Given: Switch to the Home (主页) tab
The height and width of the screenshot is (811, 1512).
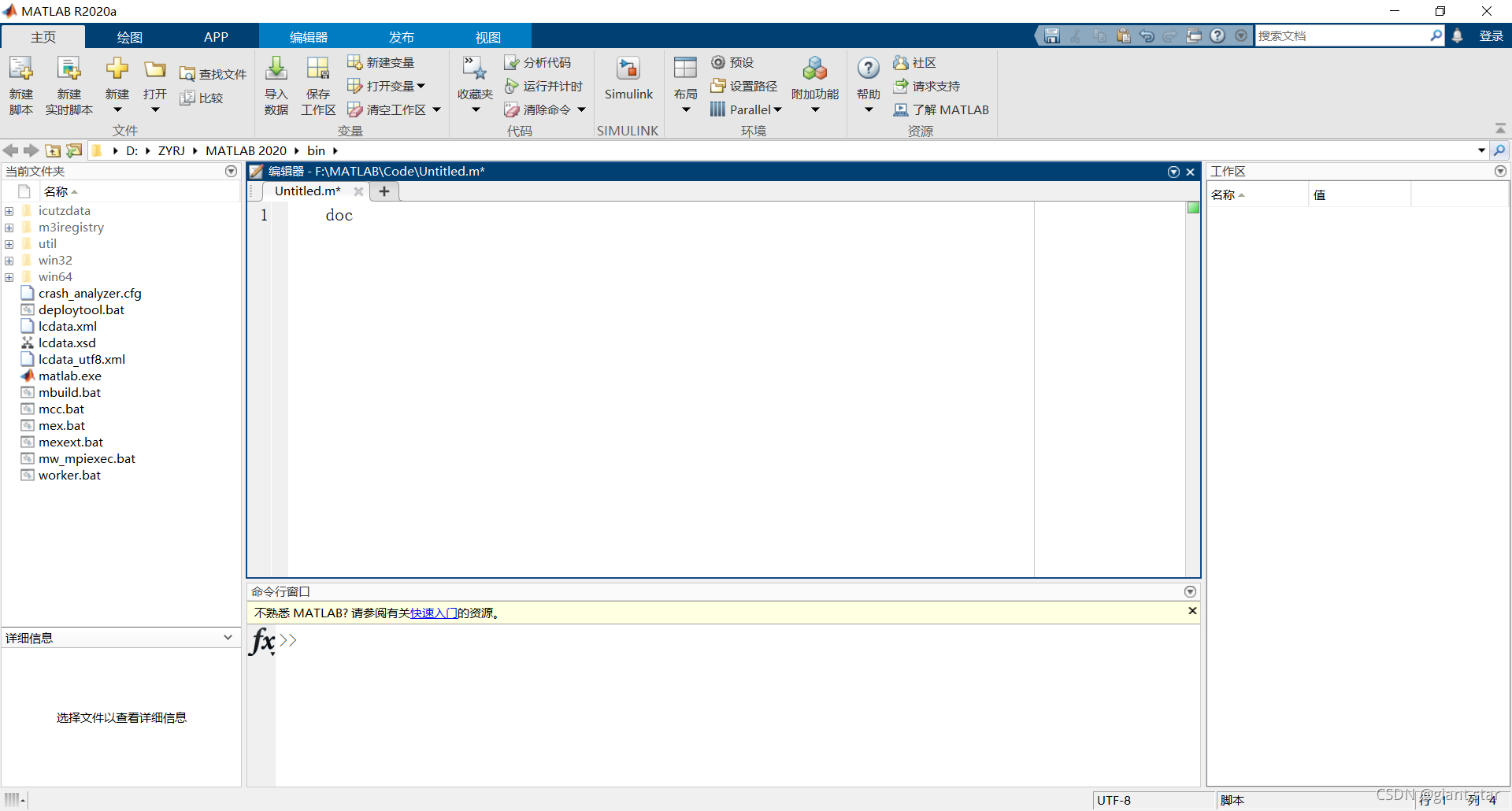Looking at the screenshot, I should (x=43, y=37).
